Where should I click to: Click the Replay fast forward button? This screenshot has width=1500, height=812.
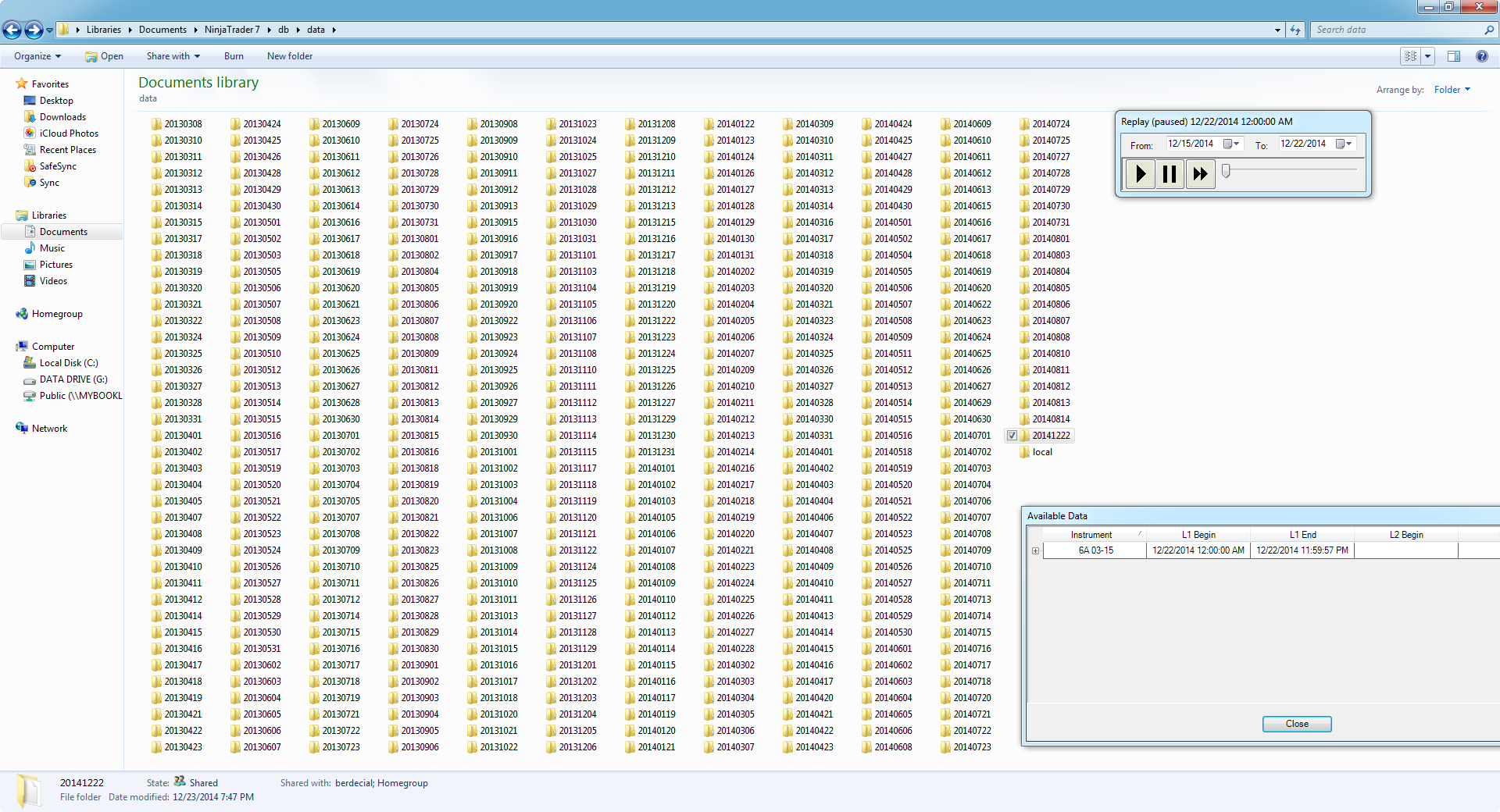[x=1200, y=173]
